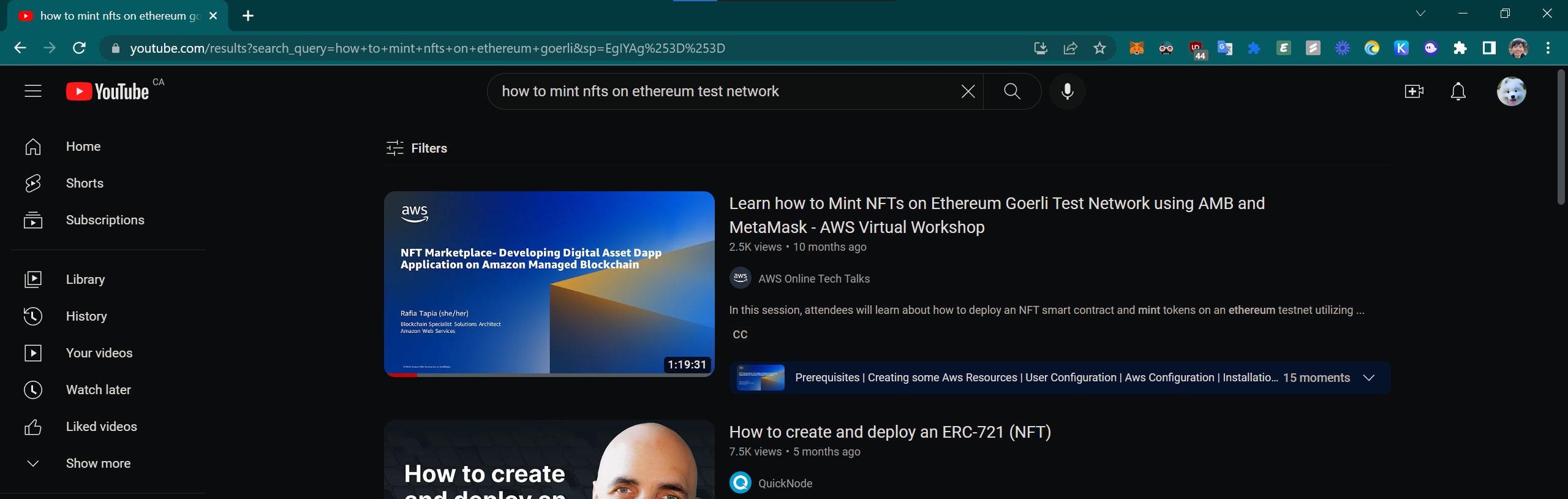Screen dimensions: 1568x499
Task: Click the AWS NFT Marketplace video thumbnail
Action: 549,283
